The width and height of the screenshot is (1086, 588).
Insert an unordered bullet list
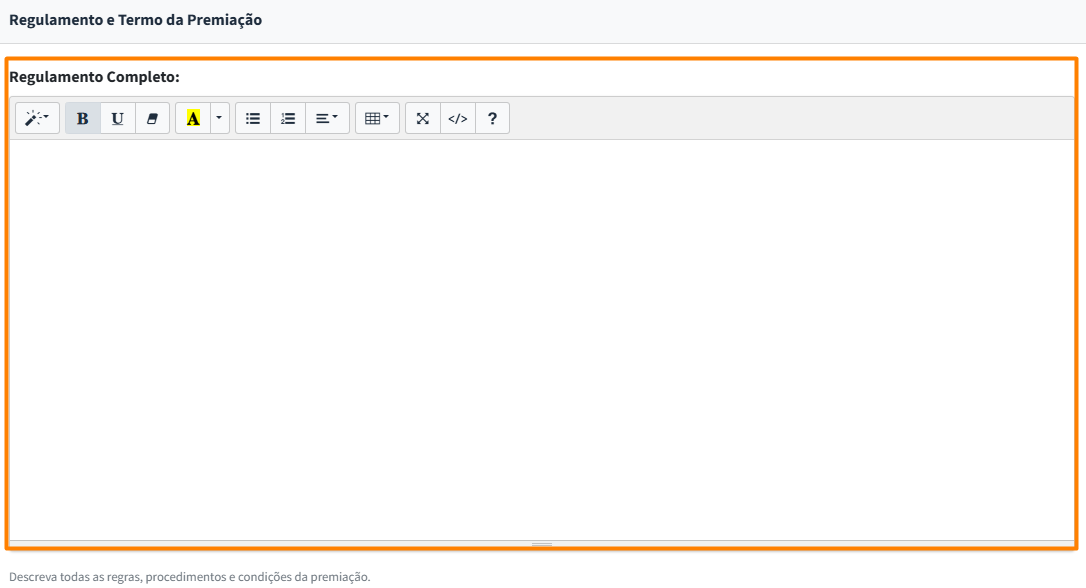coord(253,118)
